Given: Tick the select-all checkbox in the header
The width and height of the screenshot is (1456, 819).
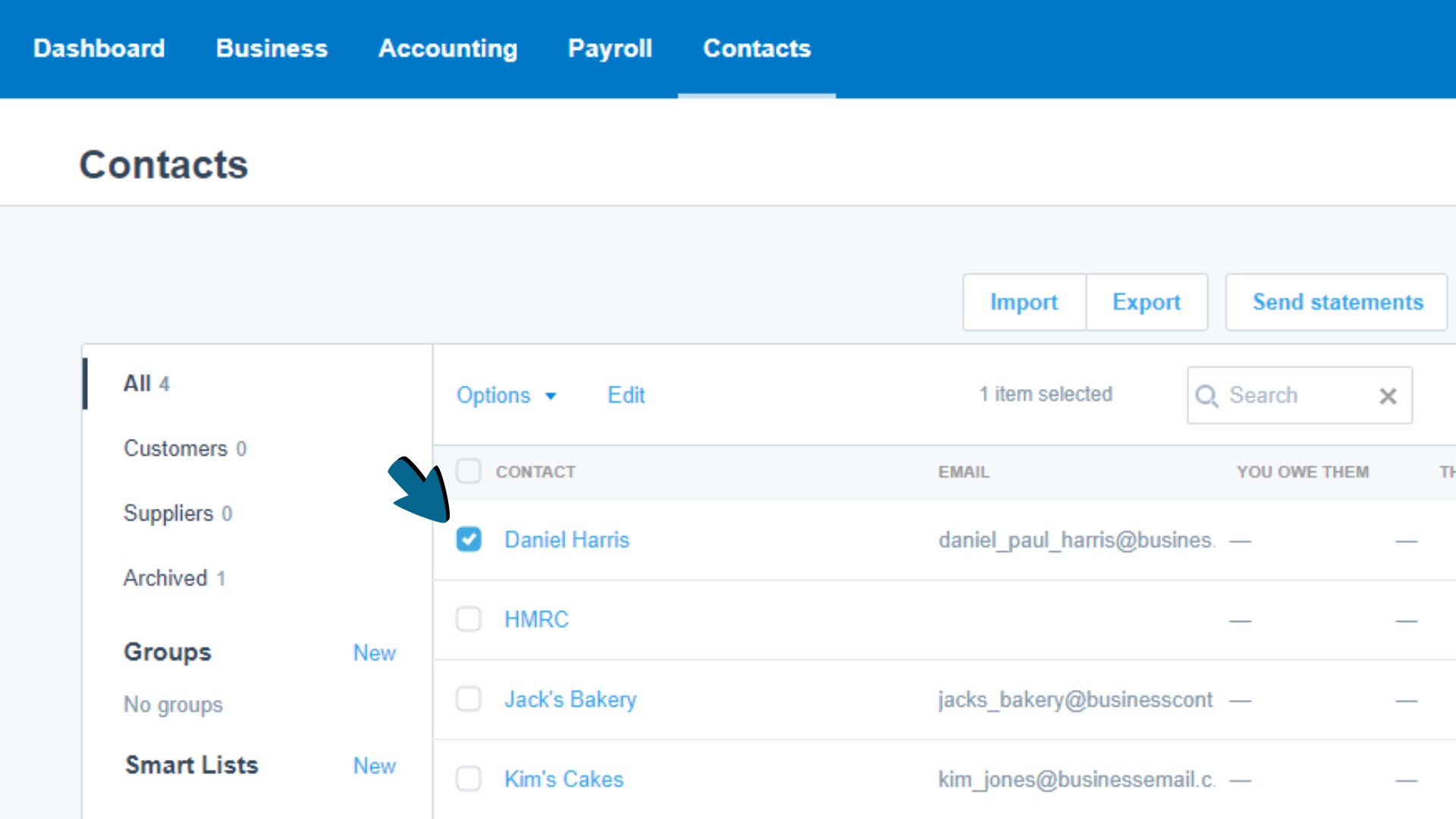Looking at the screenshot, I should coord(469,471).
